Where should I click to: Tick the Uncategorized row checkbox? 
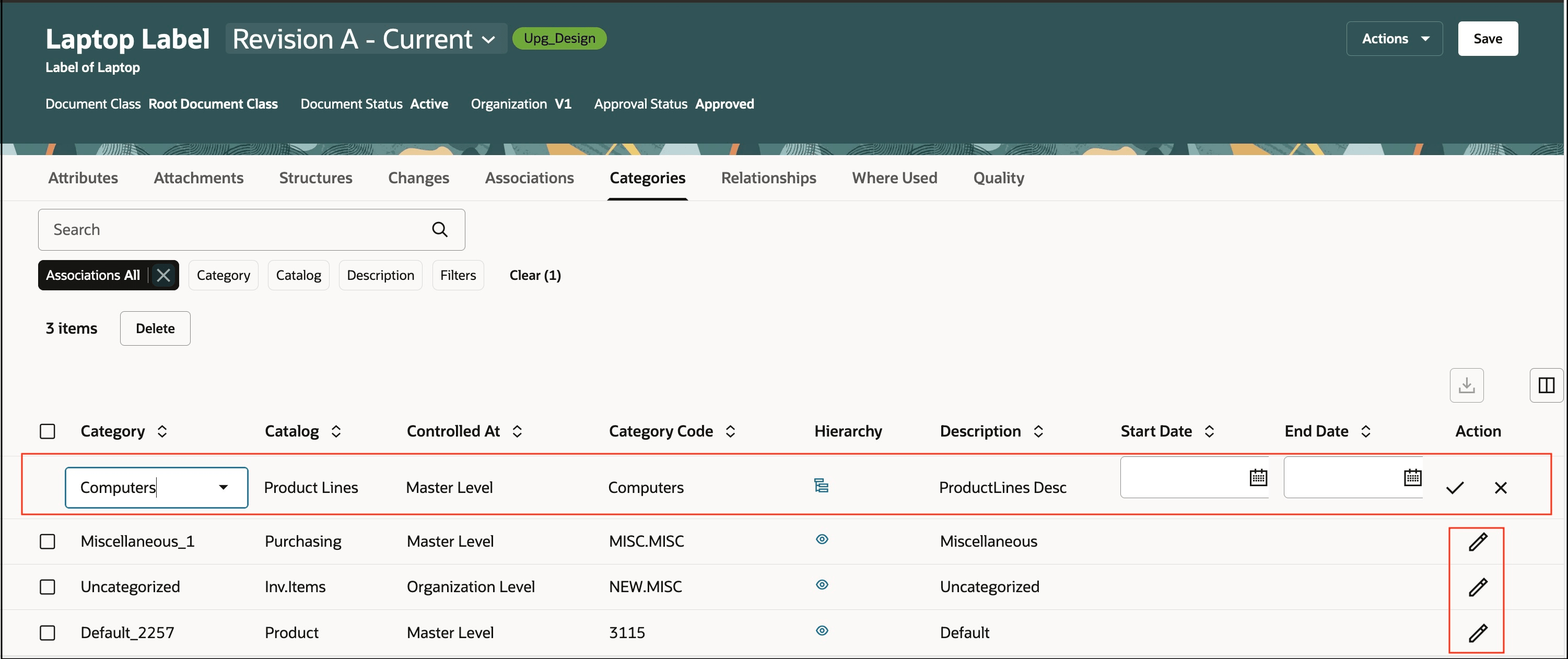click(x=48, y=586)
